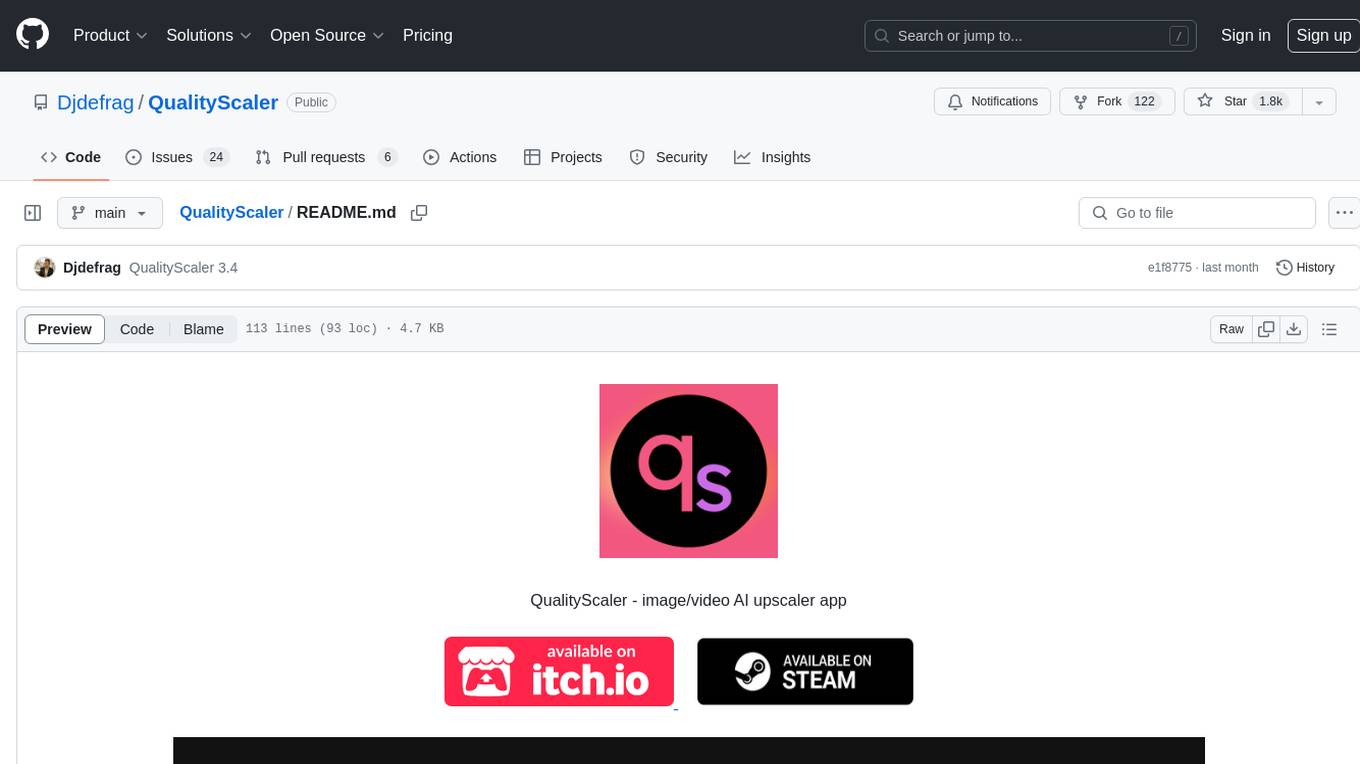
Task: Focus the Go to file field
Action: click(x=1197, y=213)
